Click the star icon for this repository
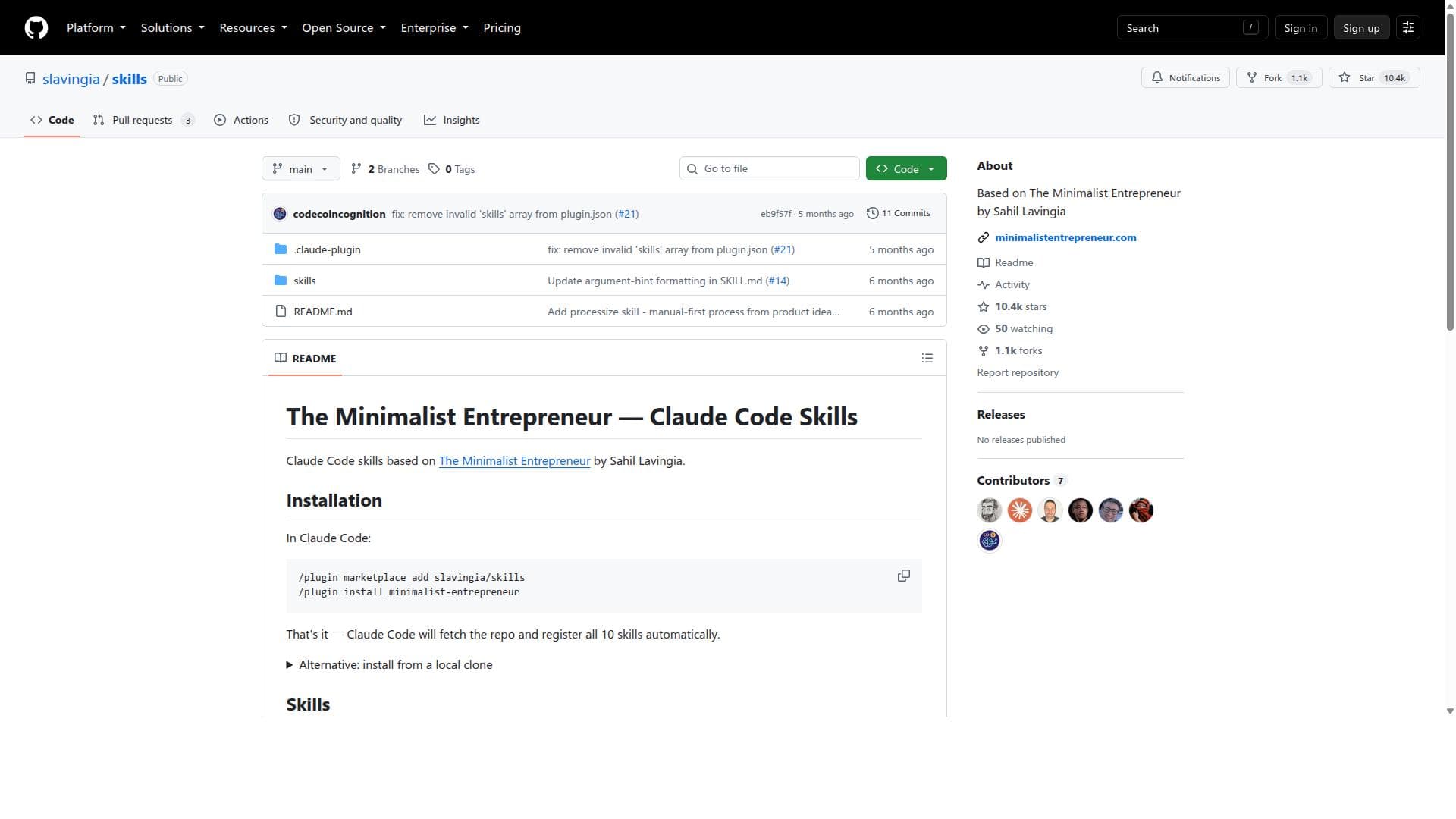Viewport: 1456px width, 819px height. tap(1345, 78)
